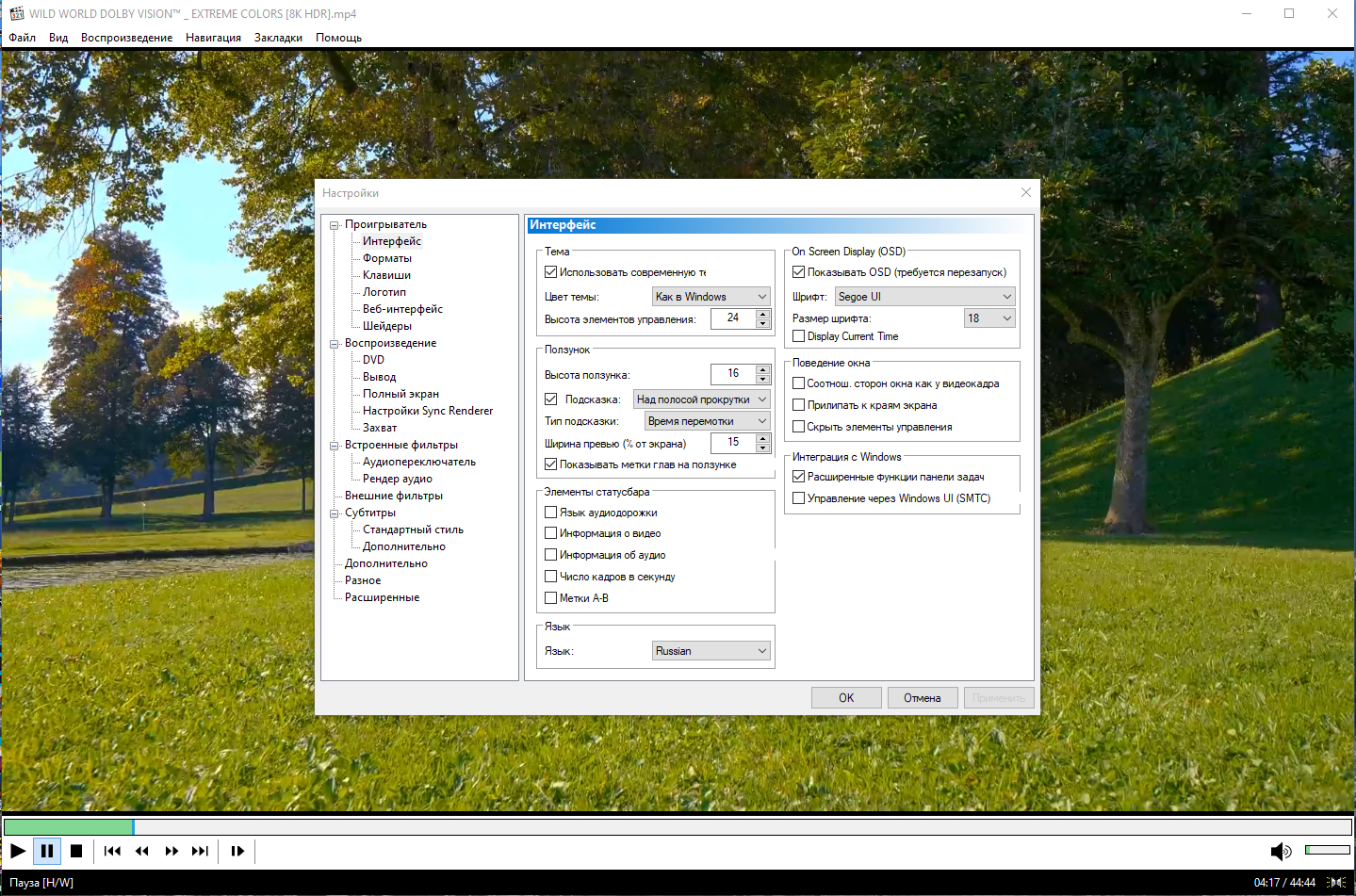Collapse the Субтитры tree node
The width and height of the screenshot is (1356, 896).
[335, 513]
